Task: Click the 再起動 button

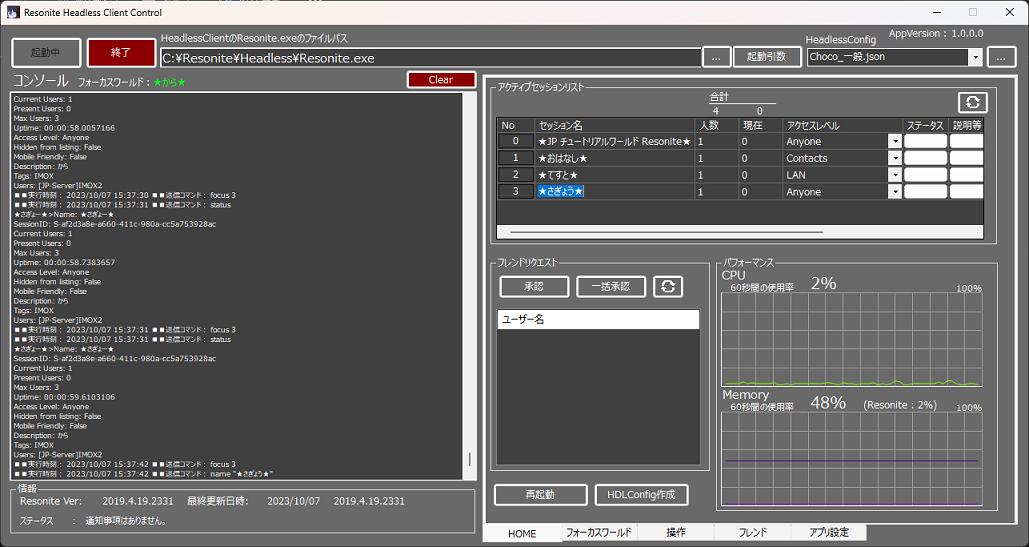Action: [541, 495]
